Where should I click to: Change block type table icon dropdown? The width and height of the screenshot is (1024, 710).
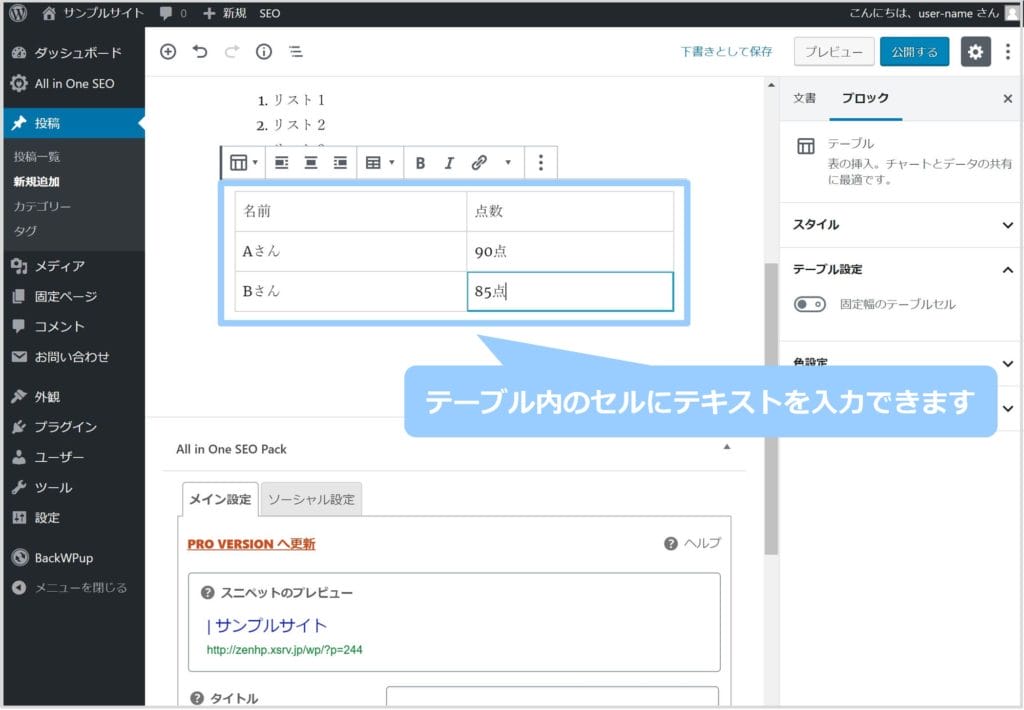point(244,163)
